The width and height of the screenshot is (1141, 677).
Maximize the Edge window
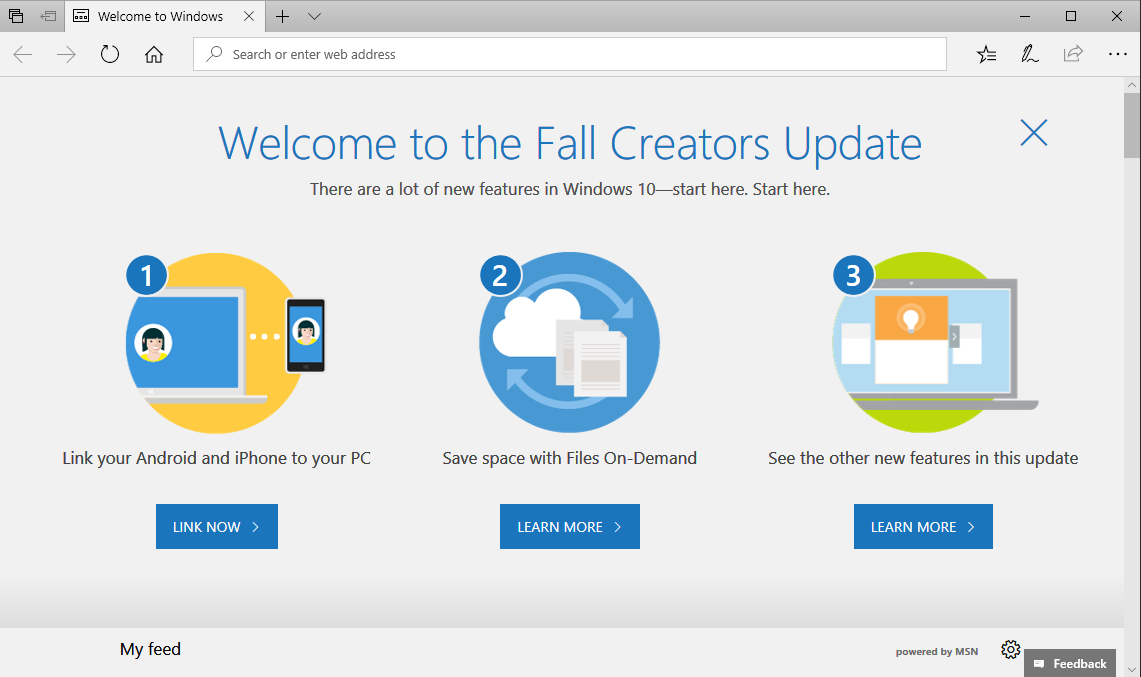coord(1071,16)
